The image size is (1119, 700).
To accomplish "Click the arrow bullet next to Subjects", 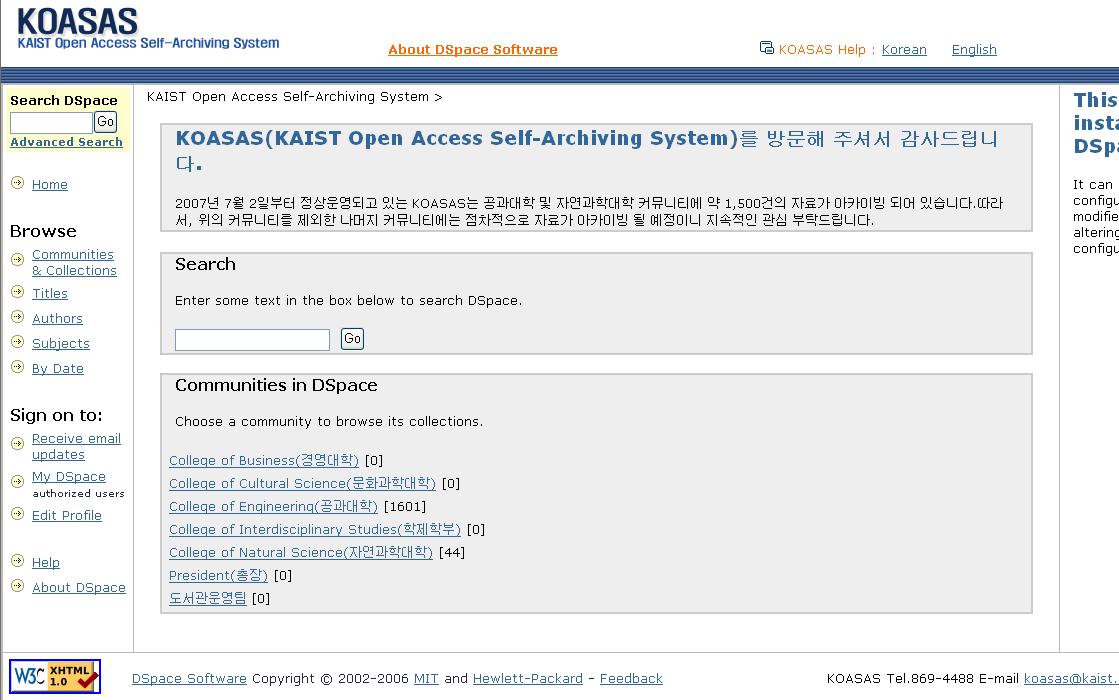I will point(18,342).
